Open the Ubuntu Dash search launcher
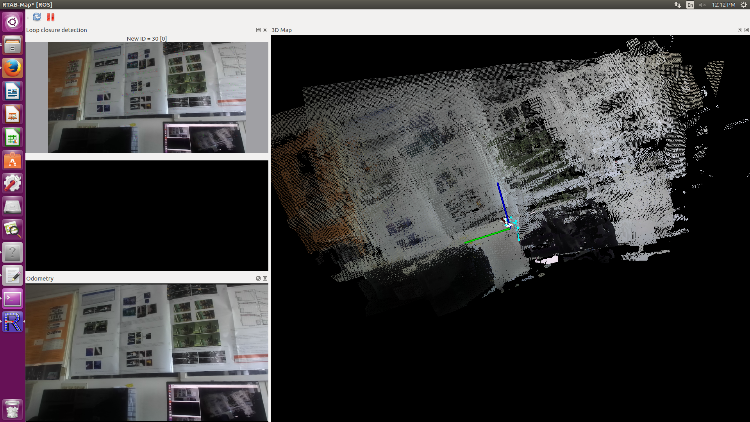This screenshot has height=422, width=750. click(13, 21)
